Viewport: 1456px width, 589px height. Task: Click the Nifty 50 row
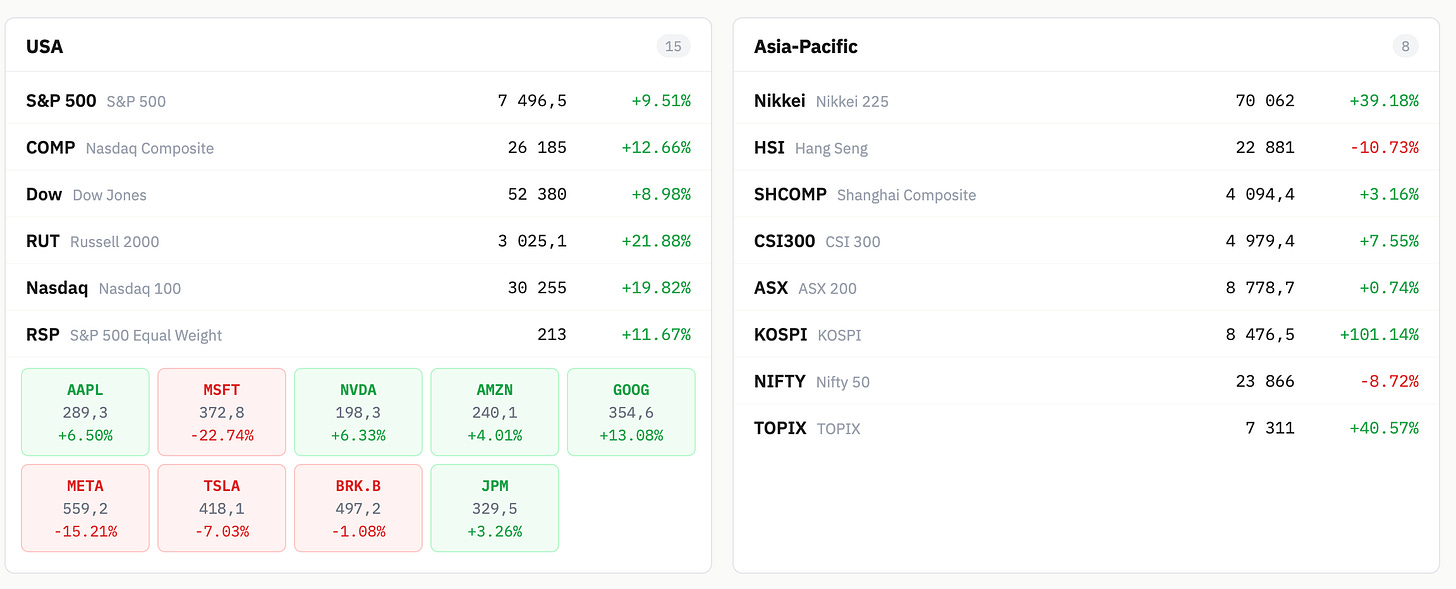tap(1086, 381)
